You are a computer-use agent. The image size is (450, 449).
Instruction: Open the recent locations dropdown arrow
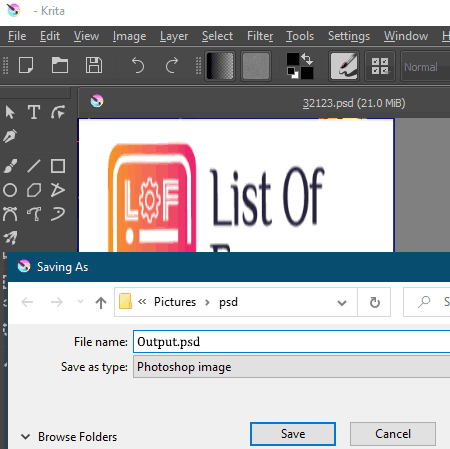(x=80, y=302)
